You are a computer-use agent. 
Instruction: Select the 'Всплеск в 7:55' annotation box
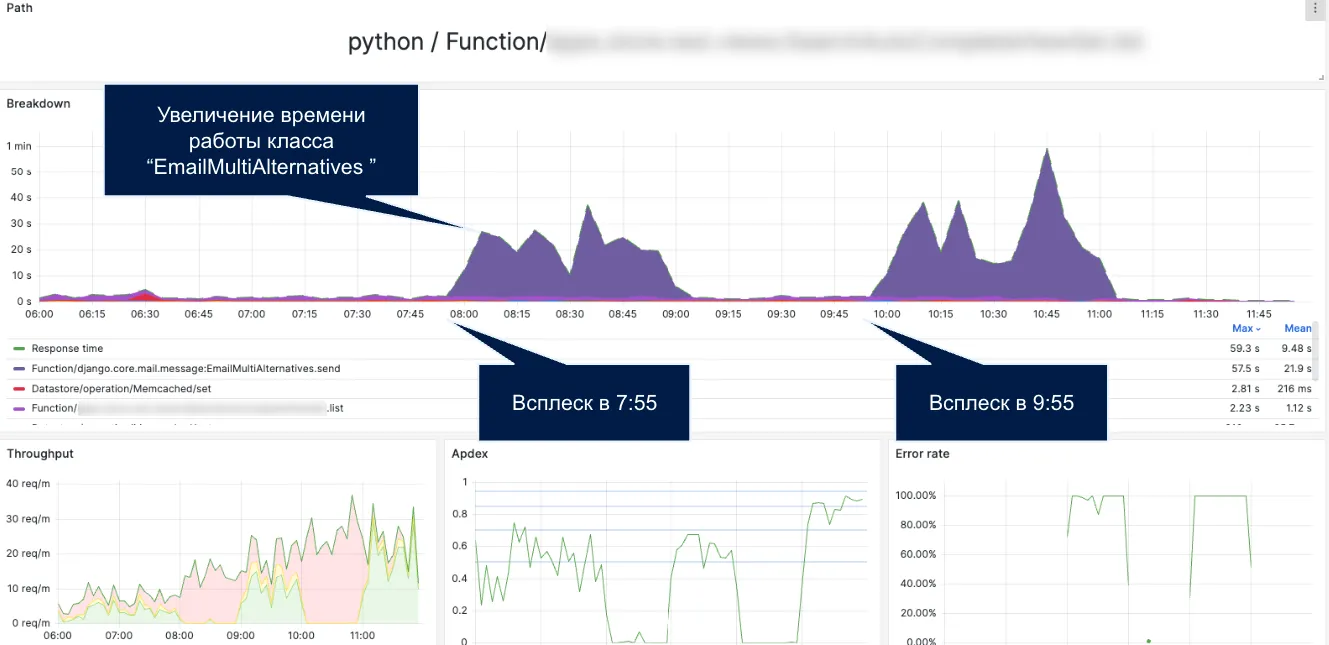click(584, 402)
